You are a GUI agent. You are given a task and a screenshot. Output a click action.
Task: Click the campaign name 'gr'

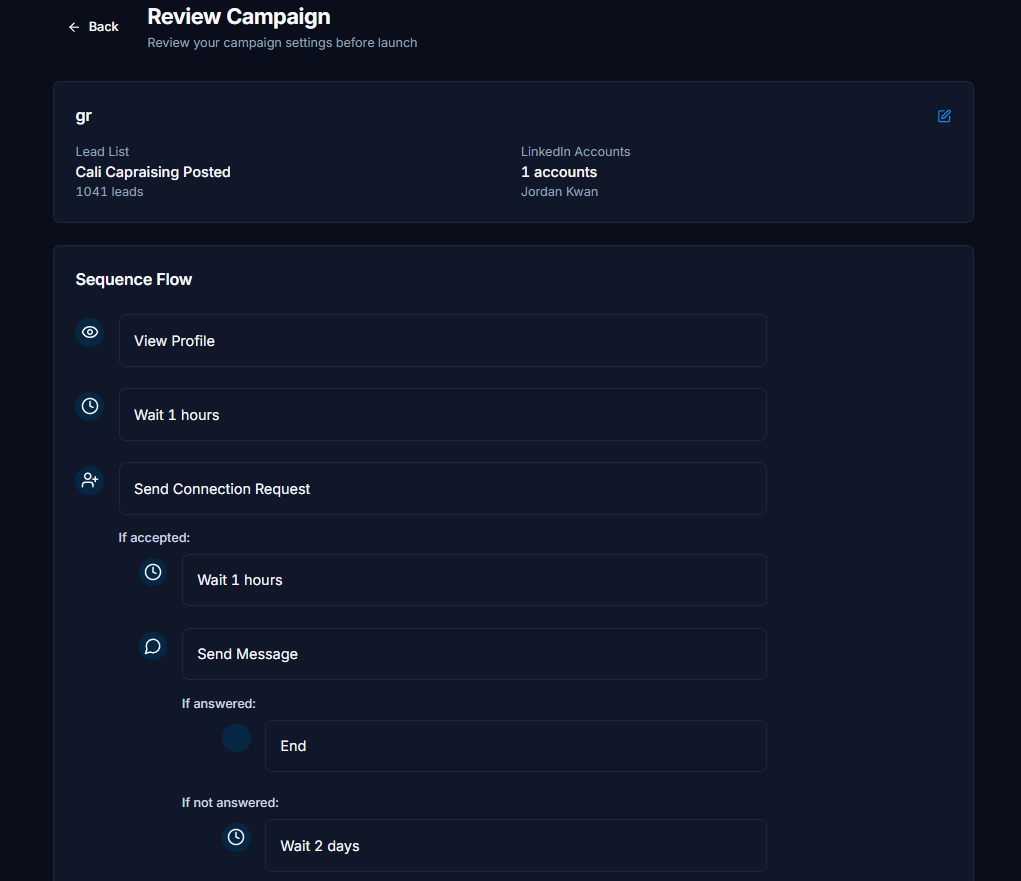[83, 117]
